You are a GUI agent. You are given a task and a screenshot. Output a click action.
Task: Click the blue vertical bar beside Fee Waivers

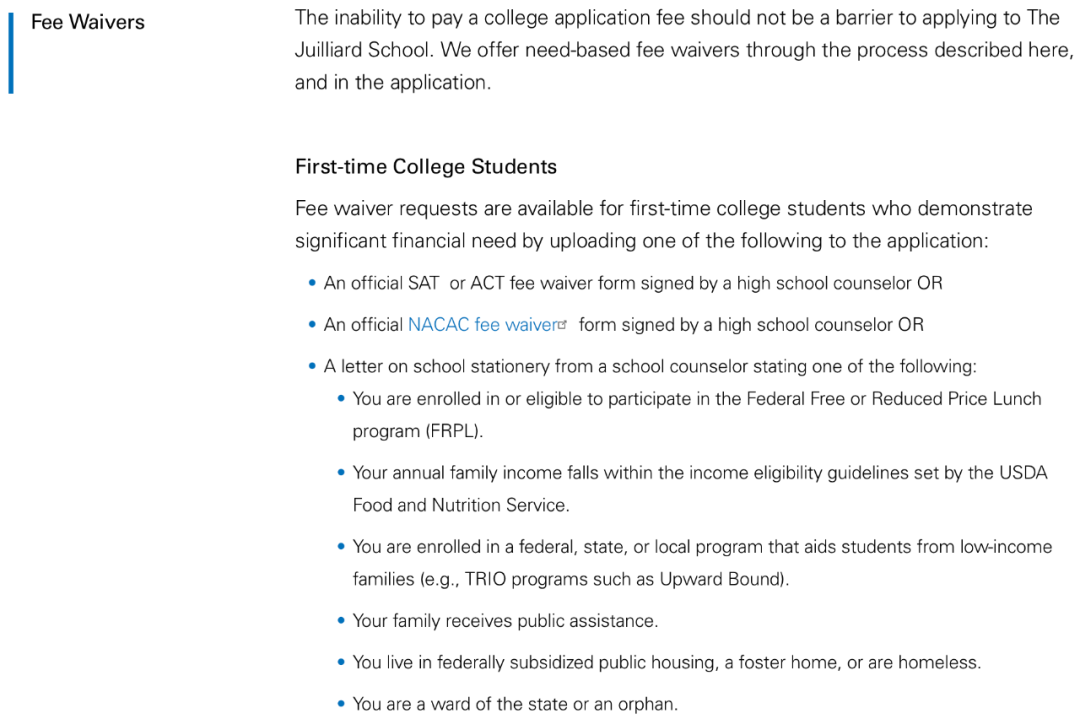[x=11, y=54]
